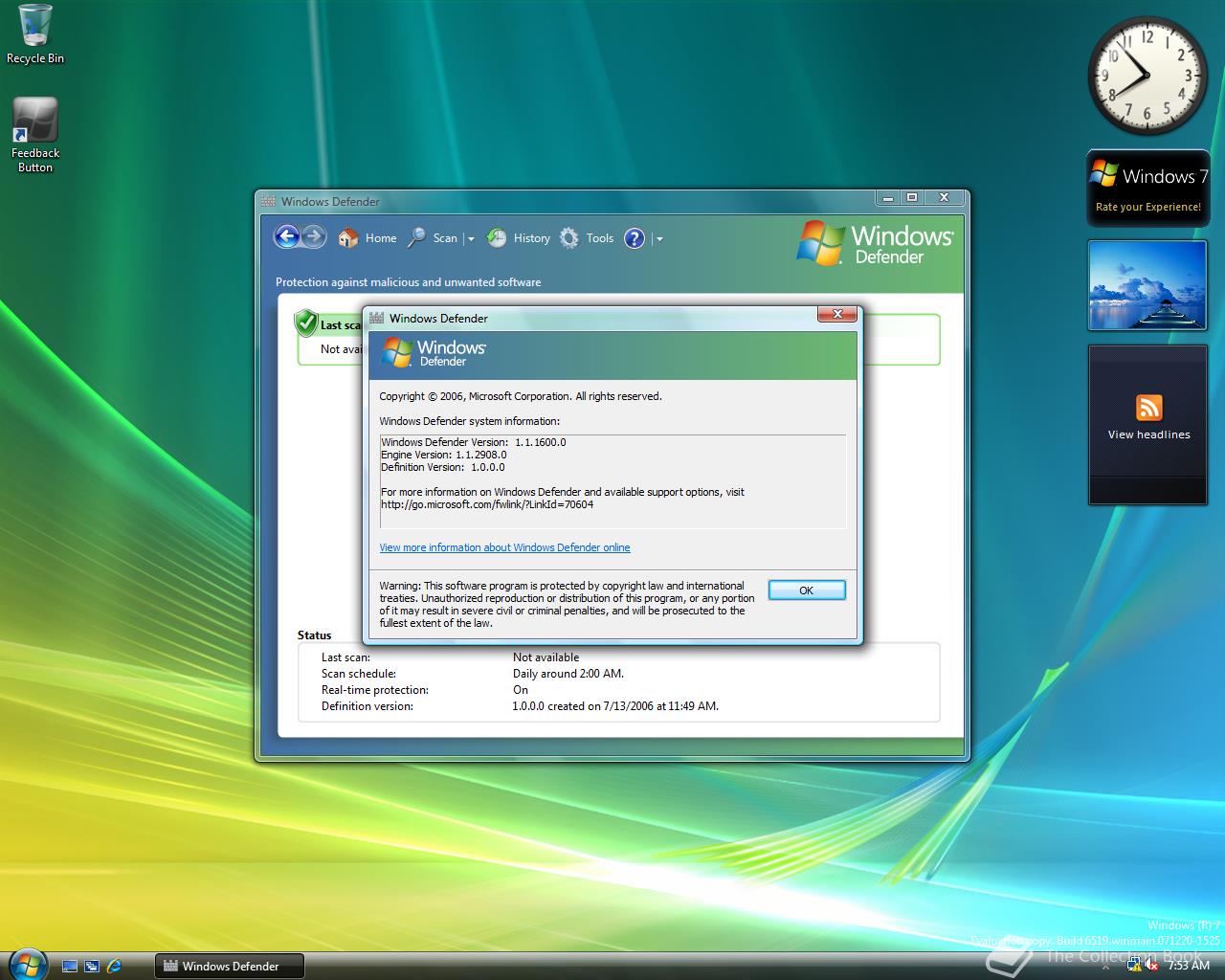Select 'Windows Defender Version: 1.1.1600.0' line
Viewport: 1225px width, 980px height.
(x=474, y=442)
